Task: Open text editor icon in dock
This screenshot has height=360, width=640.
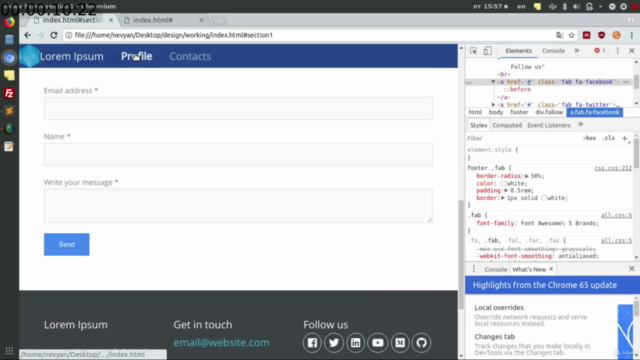Action: [x=9, y=147]
